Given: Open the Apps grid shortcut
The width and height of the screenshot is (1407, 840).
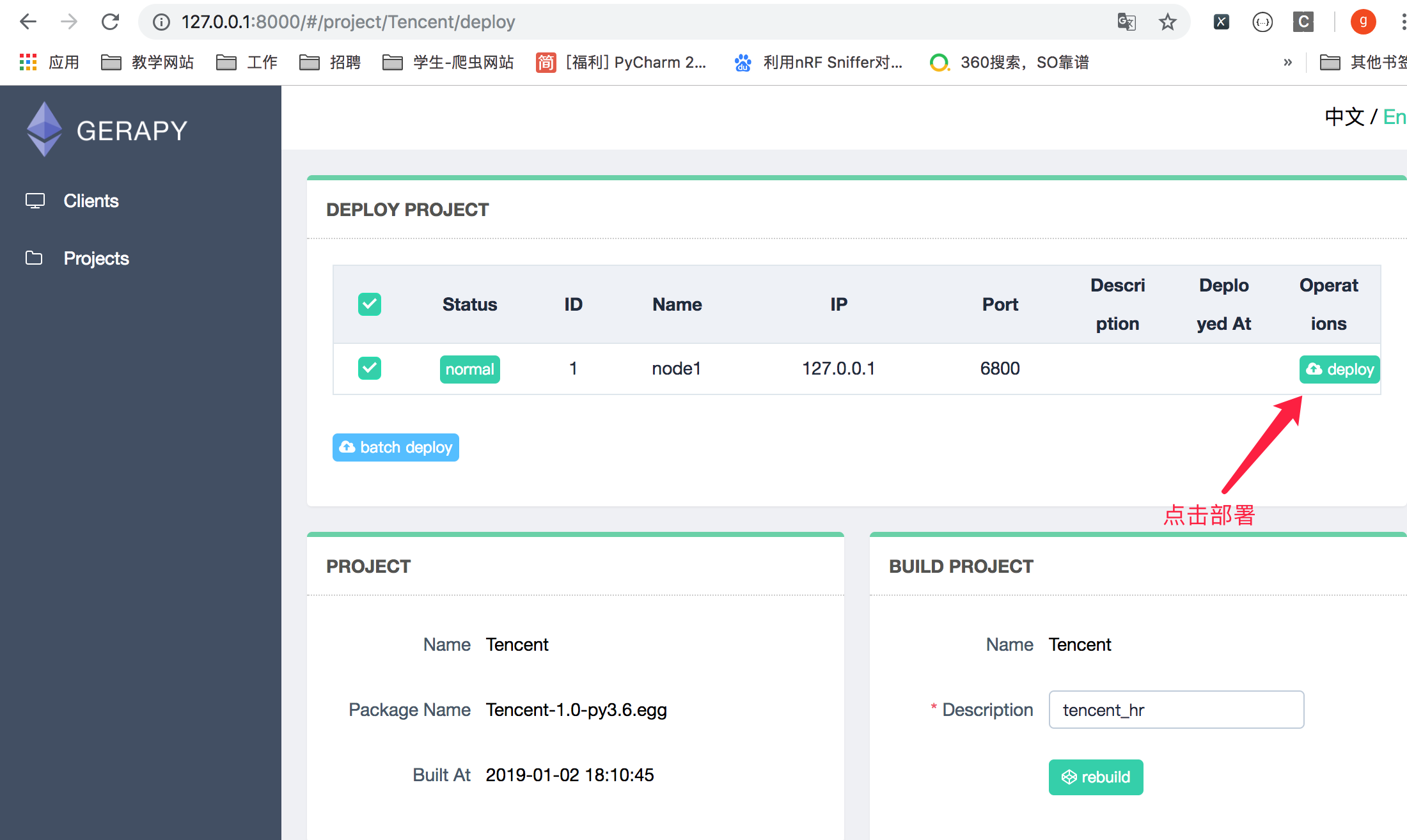Looking at the screenshot, I should pyautogui.click(x=28, y=62).
